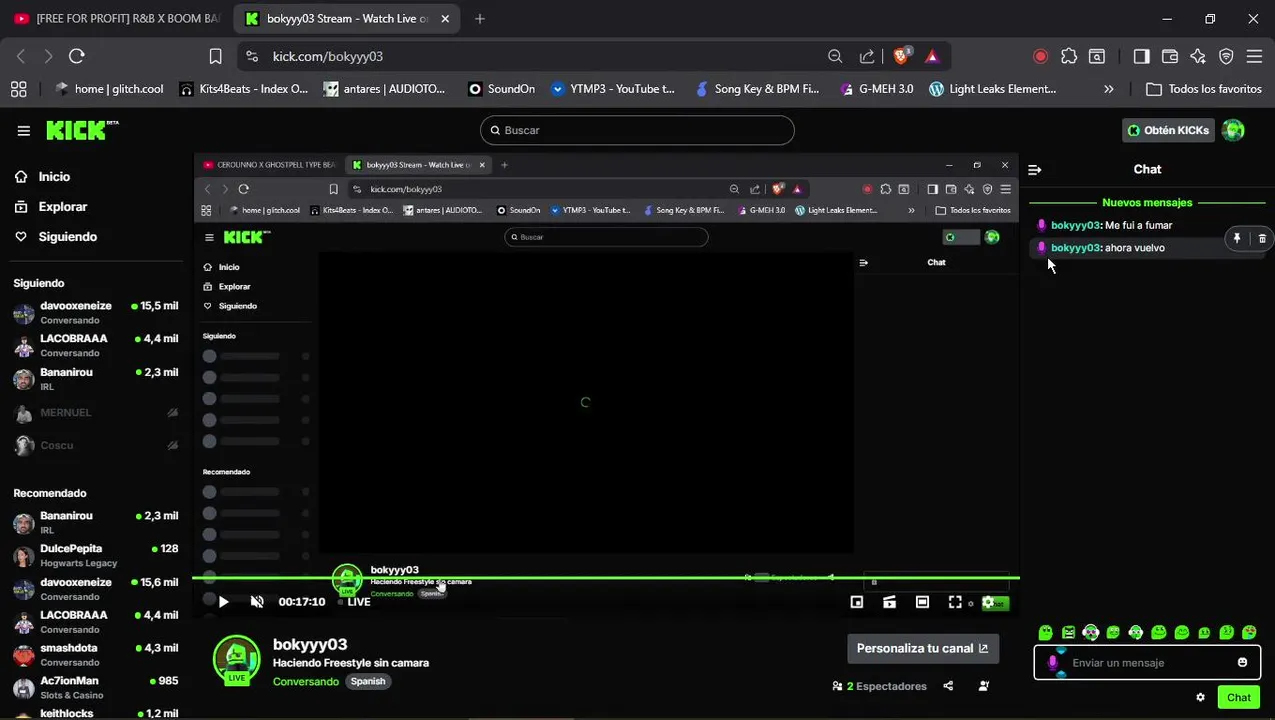Unmute the stream player volume

point(257,602)
